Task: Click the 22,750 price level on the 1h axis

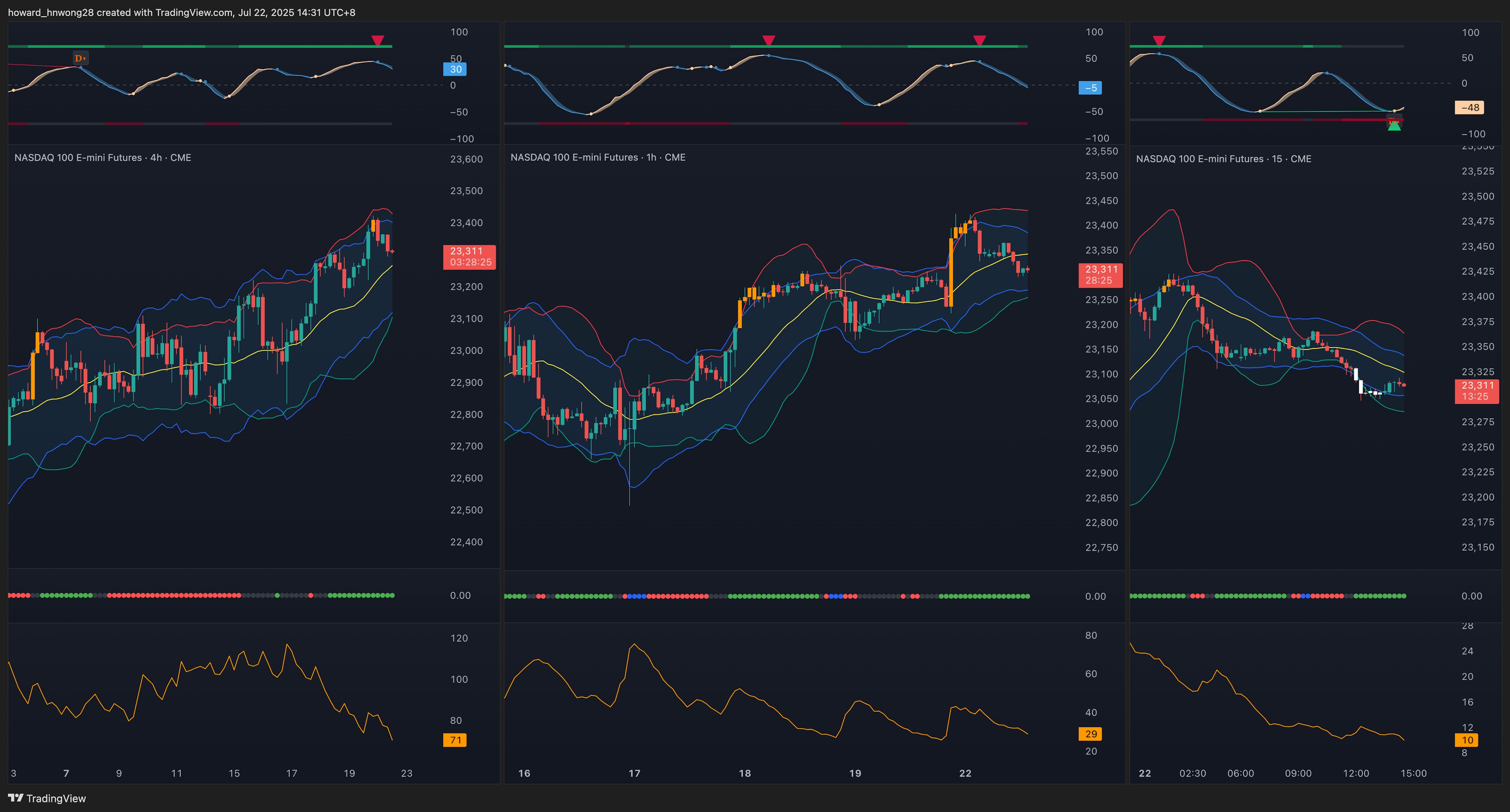Action: 1101,548
